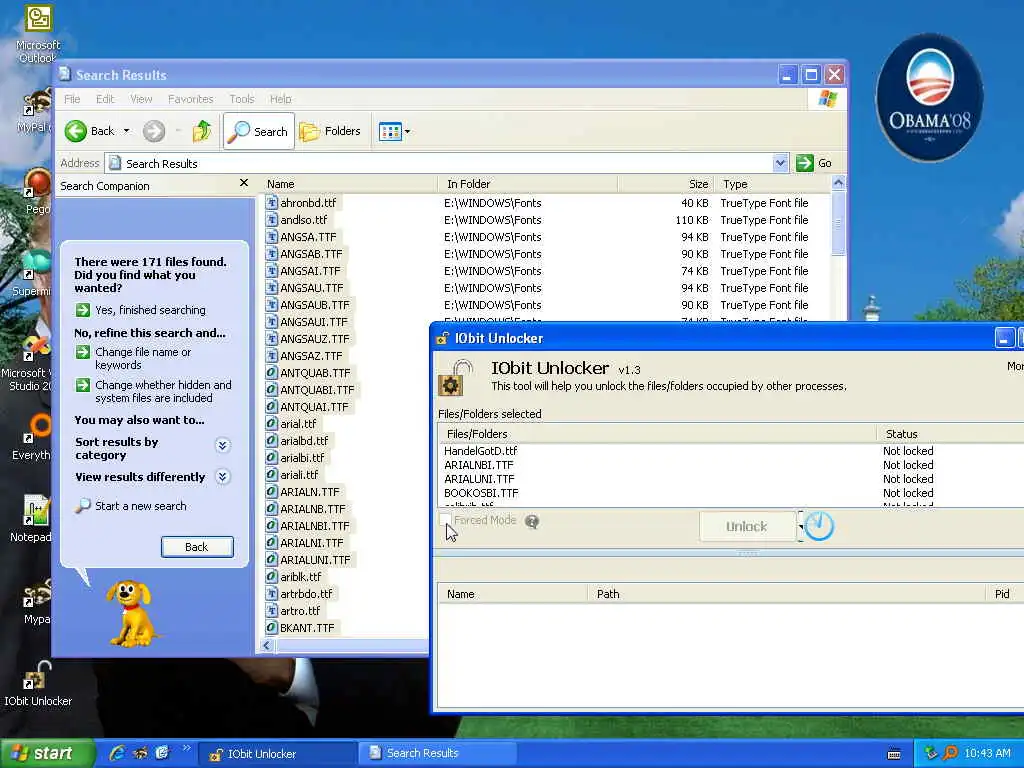Click 'Start a new search' link
The height and width of the screenshot is (768, 1024).
(x=140, y=506)
